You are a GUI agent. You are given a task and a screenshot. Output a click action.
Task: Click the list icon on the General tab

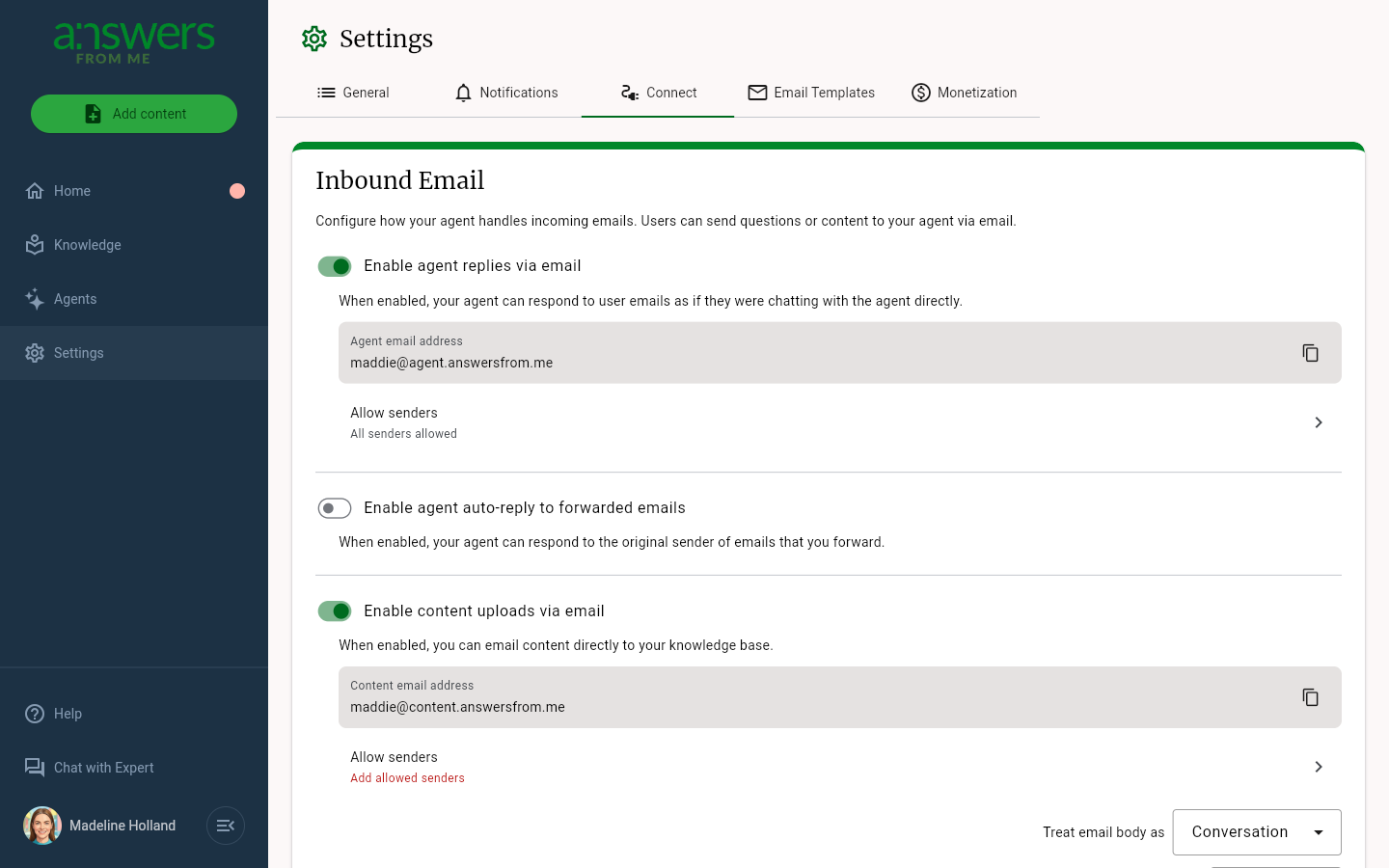tap(327, 93)
